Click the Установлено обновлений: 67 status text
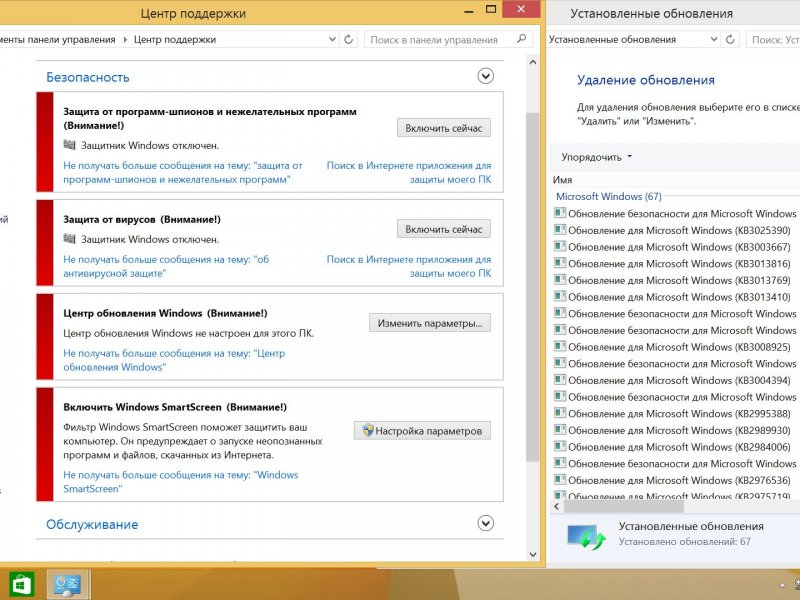This screenshot has height=600, width=800. 685,542
